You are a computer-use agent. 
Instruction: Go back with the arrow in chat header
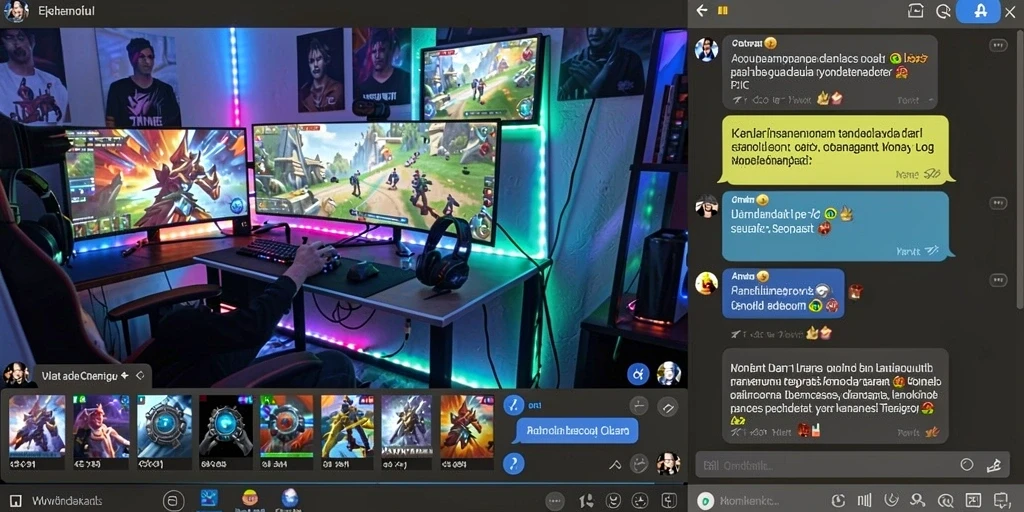(x=702, y=10)
